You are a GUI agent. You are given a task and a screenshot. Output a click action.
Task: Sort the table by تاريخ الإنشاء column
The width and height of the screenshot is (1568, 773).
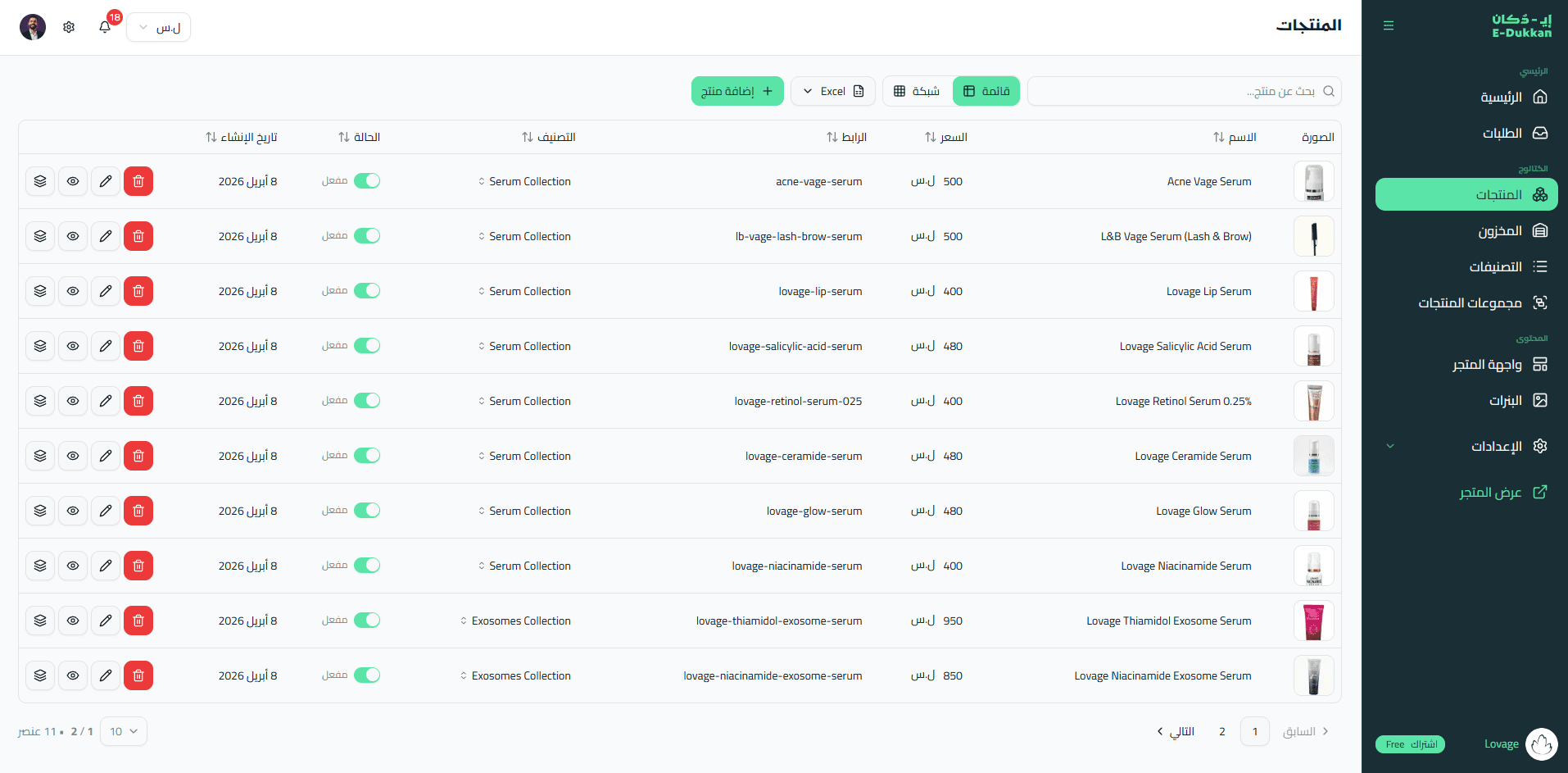pyautogui.click(x=241, y=137)
